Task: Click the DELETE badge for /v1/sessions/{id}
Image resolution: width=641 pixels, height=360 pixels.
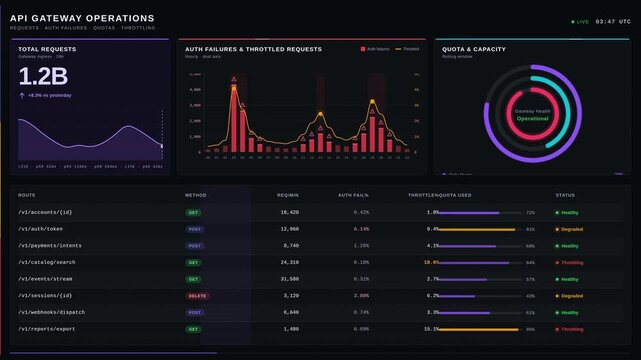Action: 197,296
